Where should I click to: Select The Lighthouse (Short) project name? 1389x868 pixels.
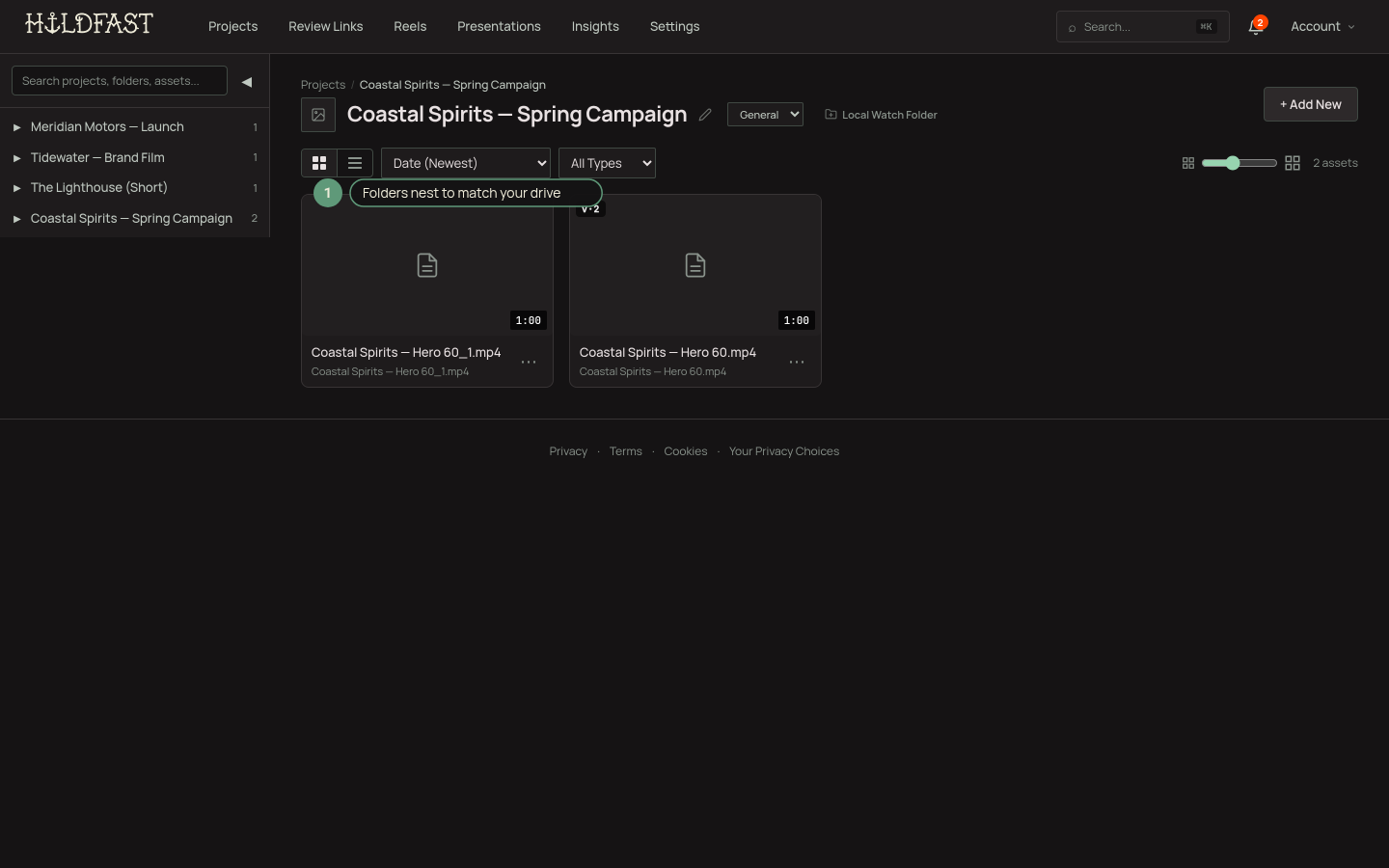pyautogui.click(x=98, y=188)
